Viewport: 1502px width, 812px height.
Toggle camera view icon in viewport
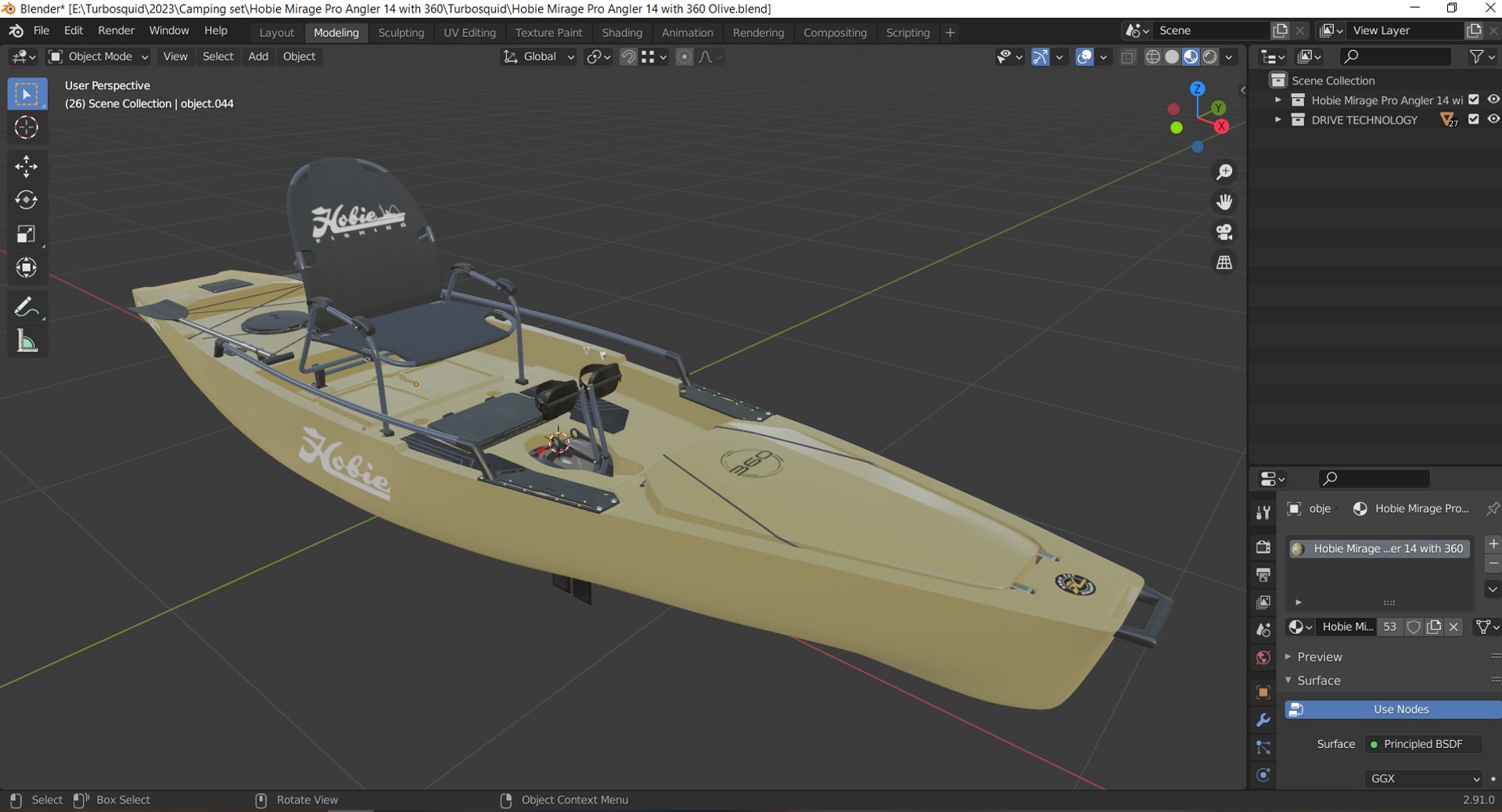pyautogui.click(x=1224, y=232)
